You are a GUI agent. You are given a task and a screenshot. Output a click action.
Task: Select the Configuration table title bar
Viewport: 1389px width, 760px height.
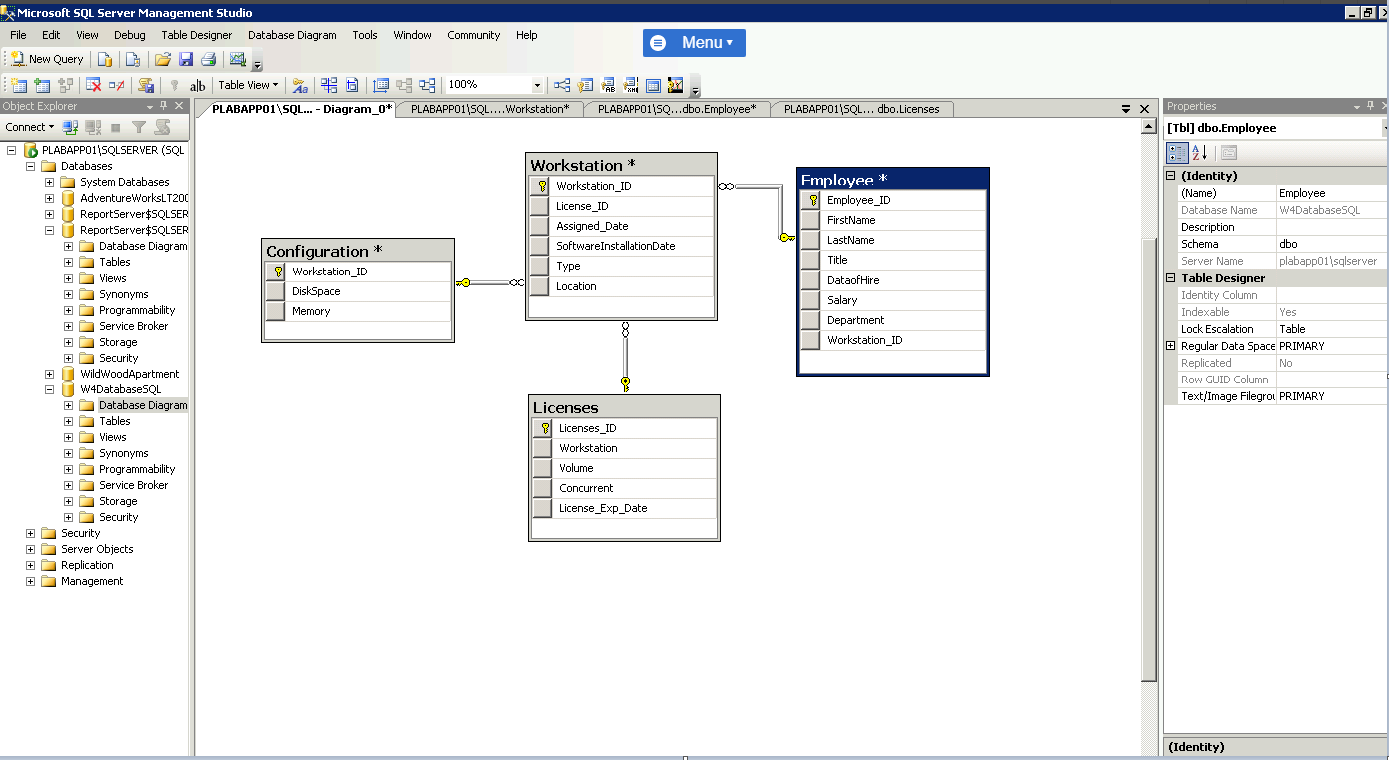coord(358,251)
